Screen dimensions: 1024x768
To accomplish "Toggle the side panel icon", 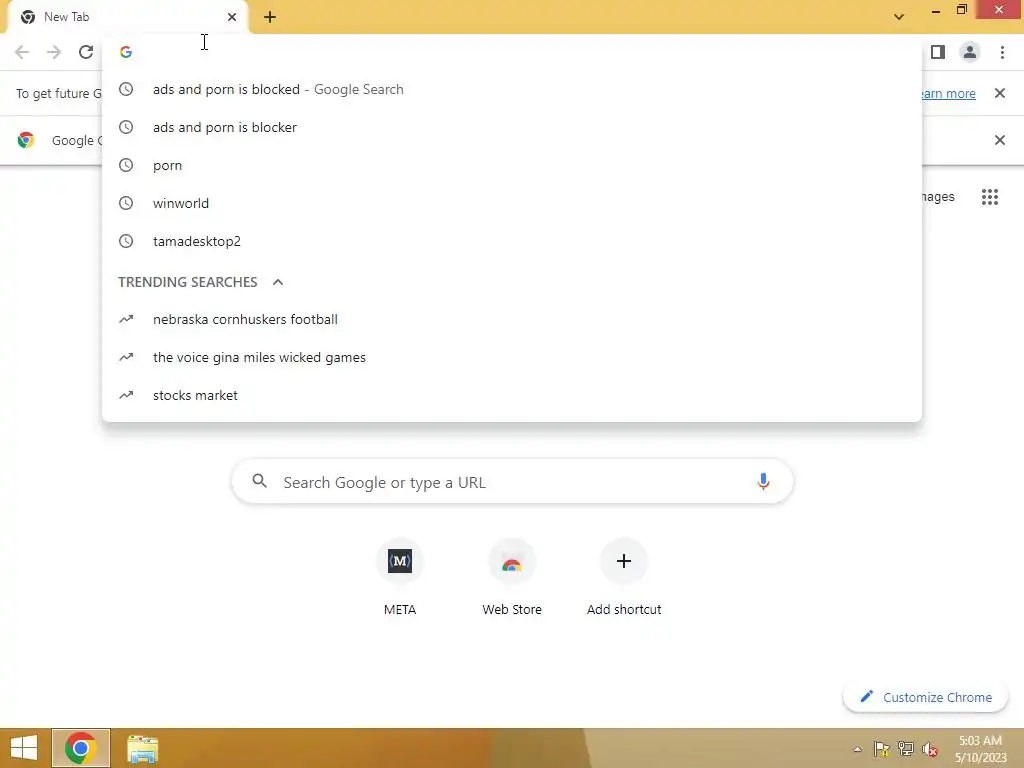I will (x=938, y=52).
